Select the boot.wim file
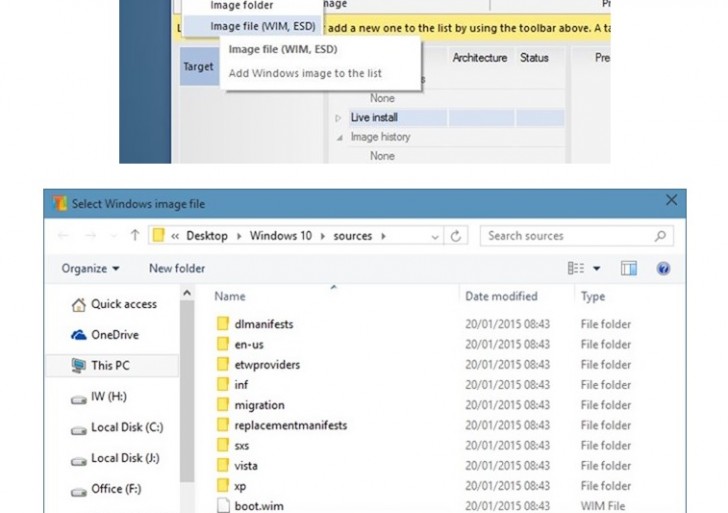This screenshot has height=513, width=728. [x=258, y=506]
